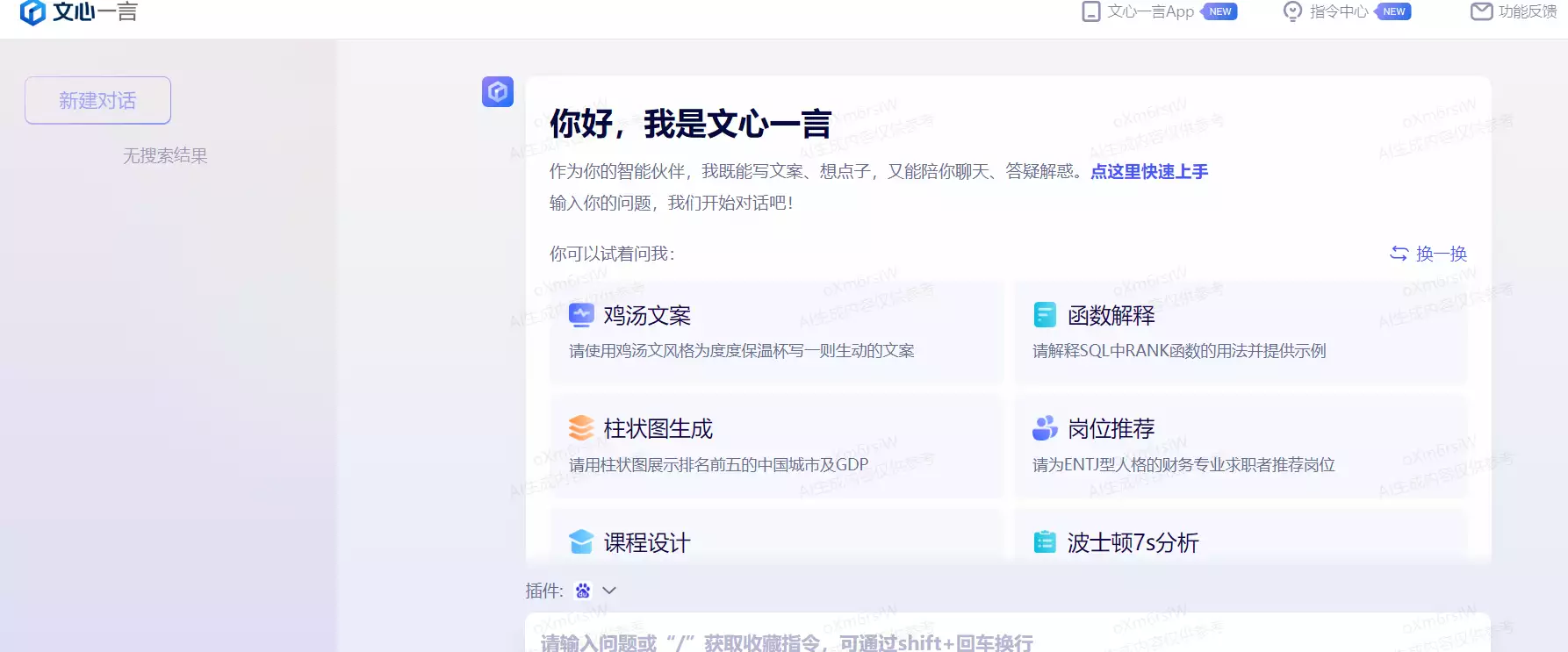
Task: Click the NEW badge beside 指令中心
Action: pos(1393,11)
